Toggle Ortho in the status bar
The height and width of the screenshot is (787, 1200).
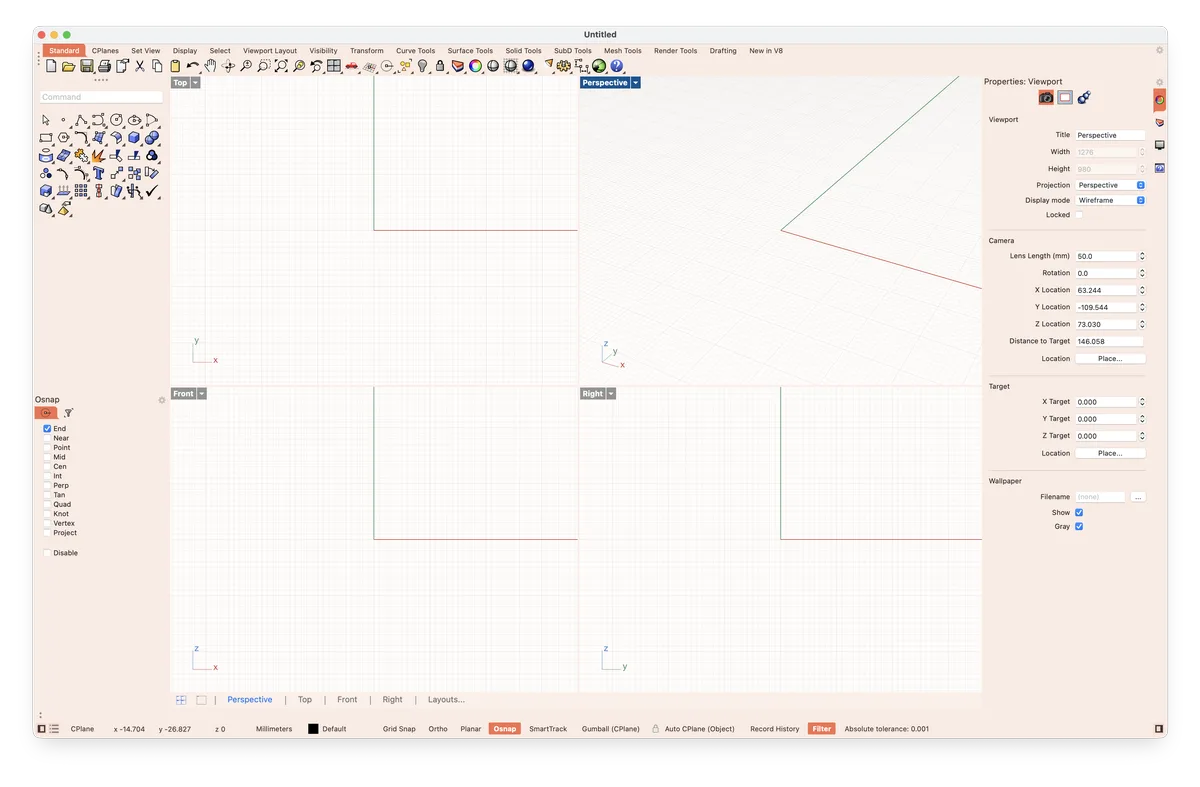click(438, 729)
